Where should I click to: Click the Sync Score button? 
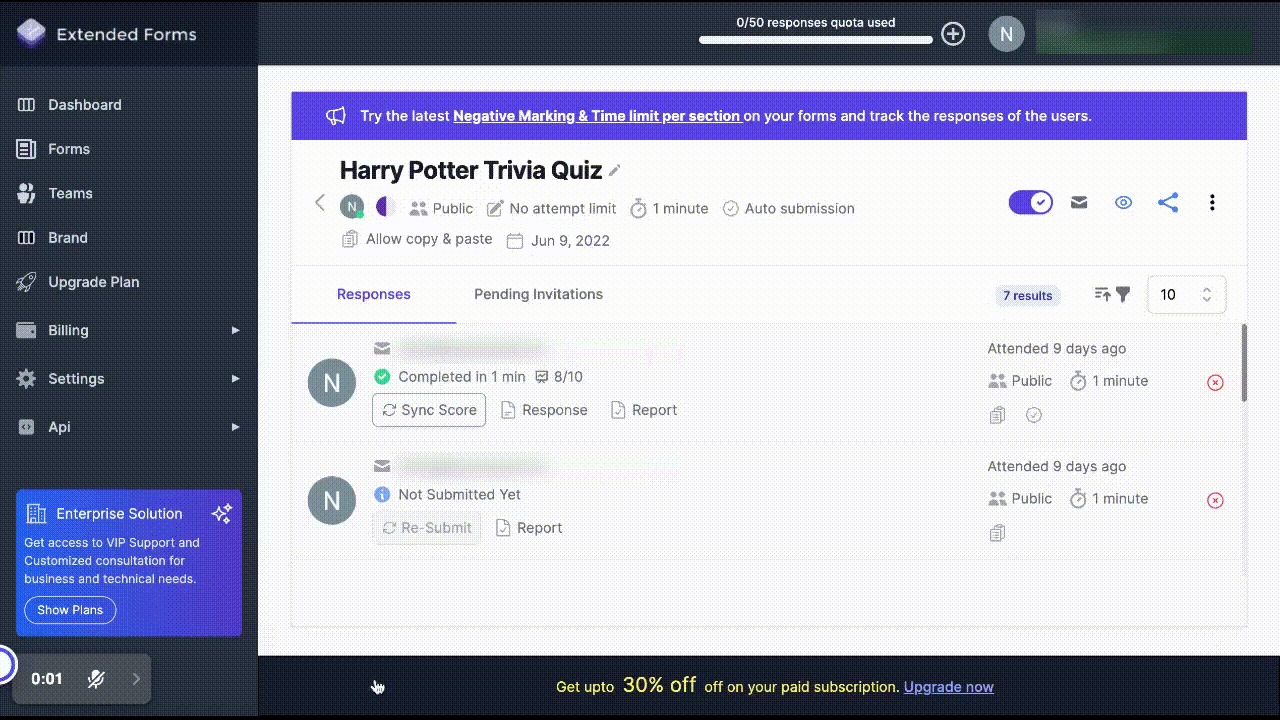[429, 410]
